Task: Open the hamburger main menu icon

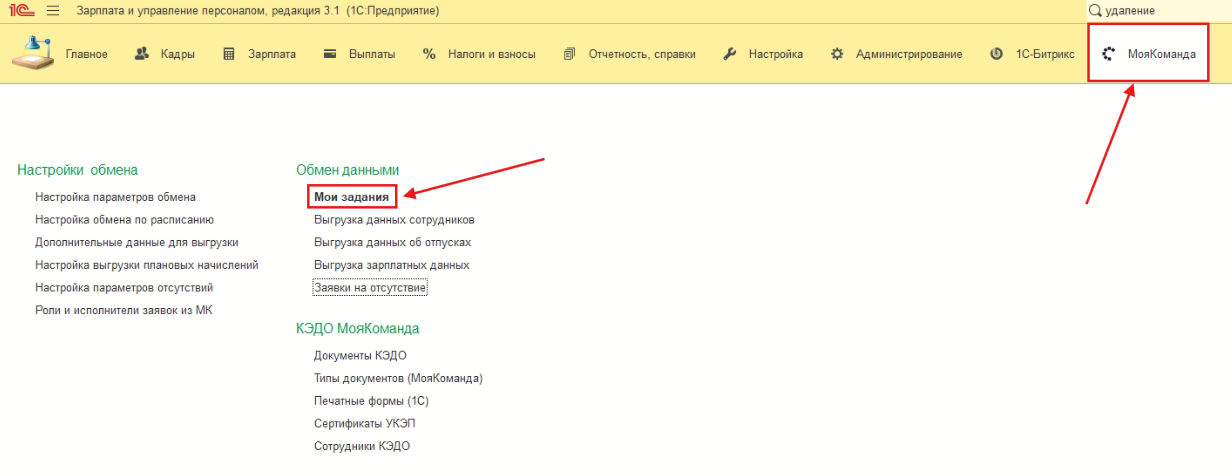Action: (53, 10)
